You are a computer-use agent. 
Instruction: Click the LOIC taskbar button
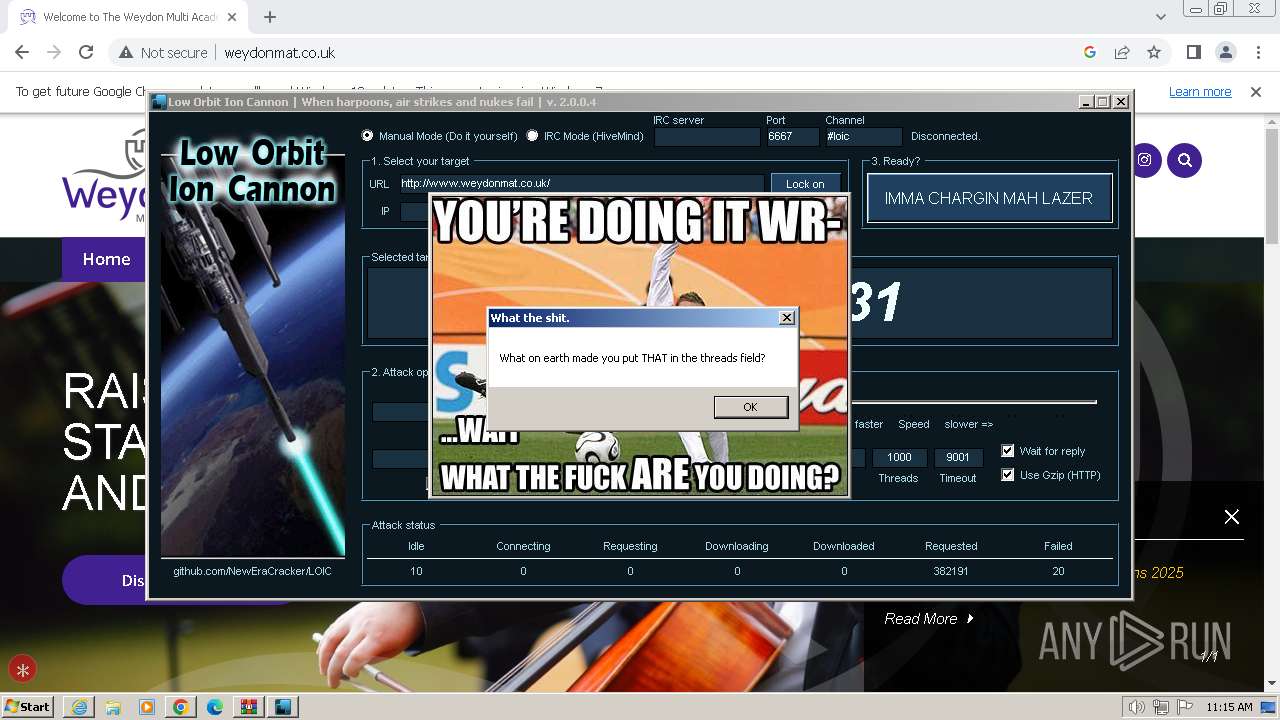coord(283,707)
